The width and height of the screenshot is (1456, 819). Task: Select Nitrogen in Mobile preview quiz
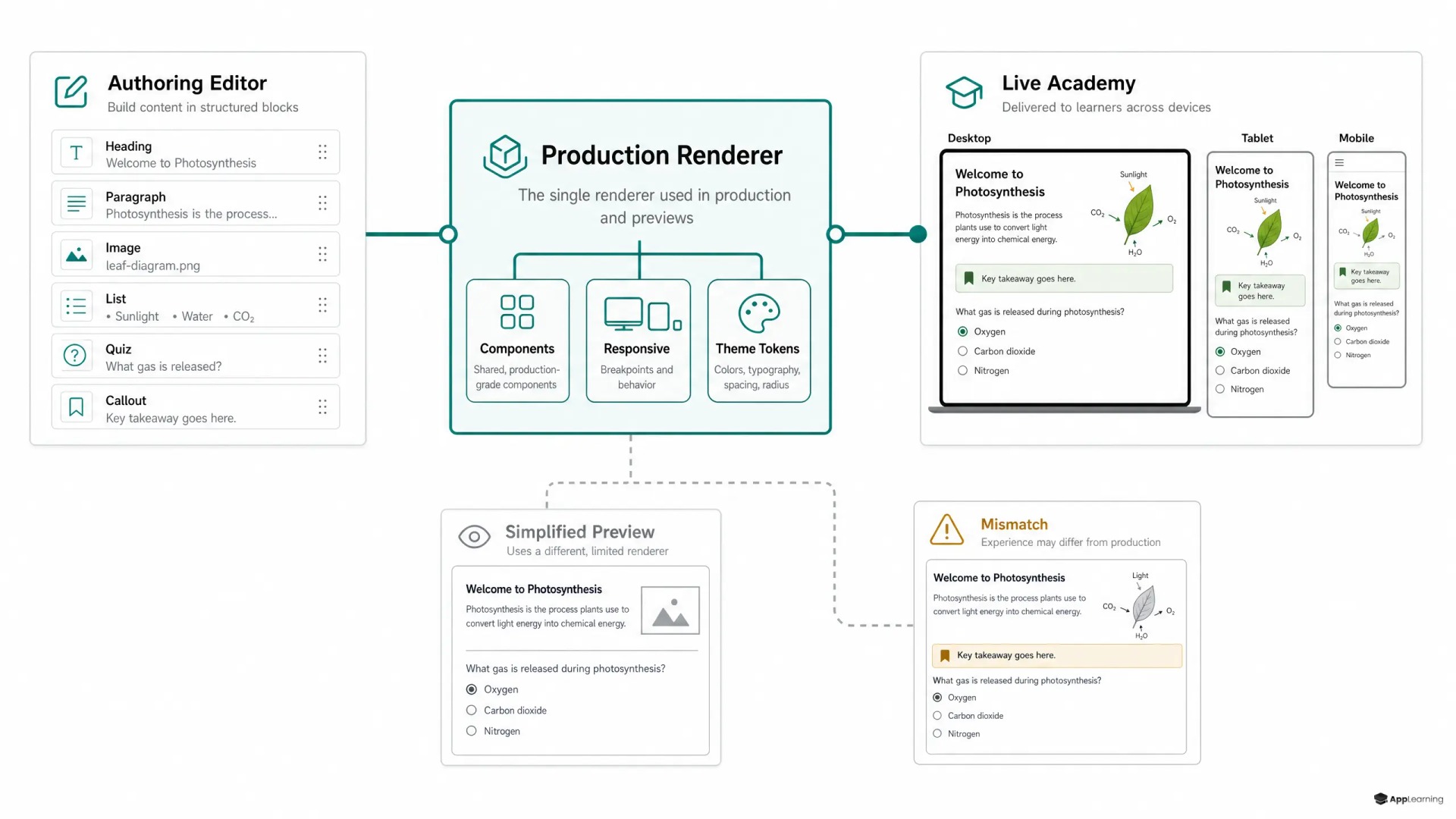point(1338,355)
